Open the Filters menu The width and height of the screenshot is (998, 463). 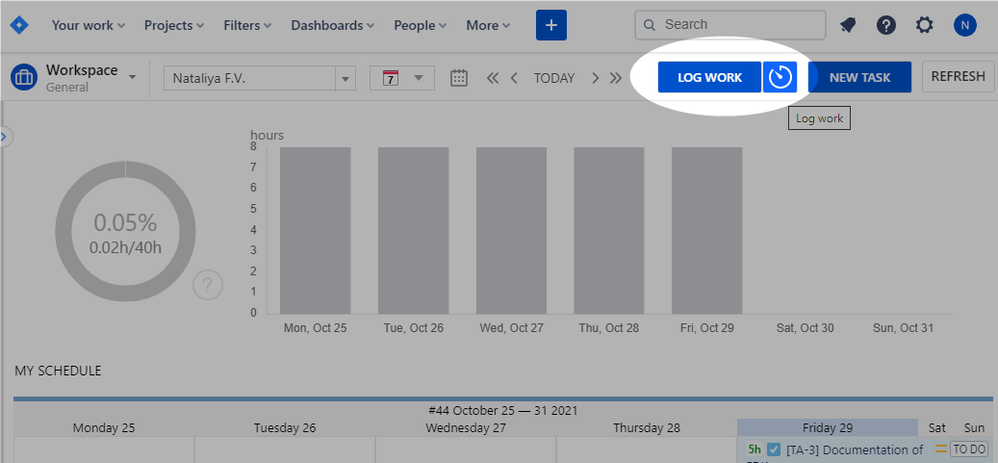[x=248, y=25]
